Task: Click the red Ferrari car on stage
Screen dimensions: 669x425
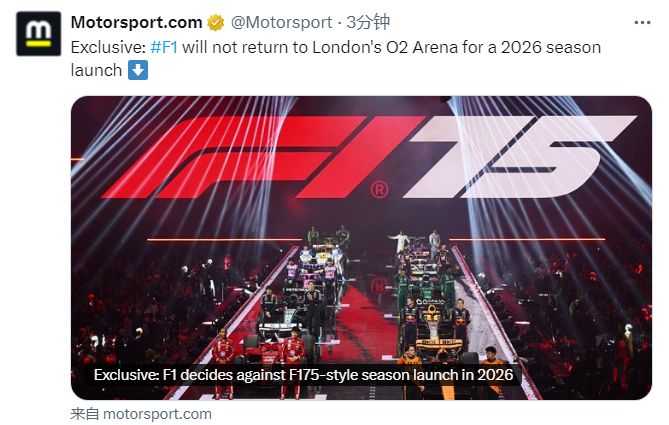Action: point(265,354)
